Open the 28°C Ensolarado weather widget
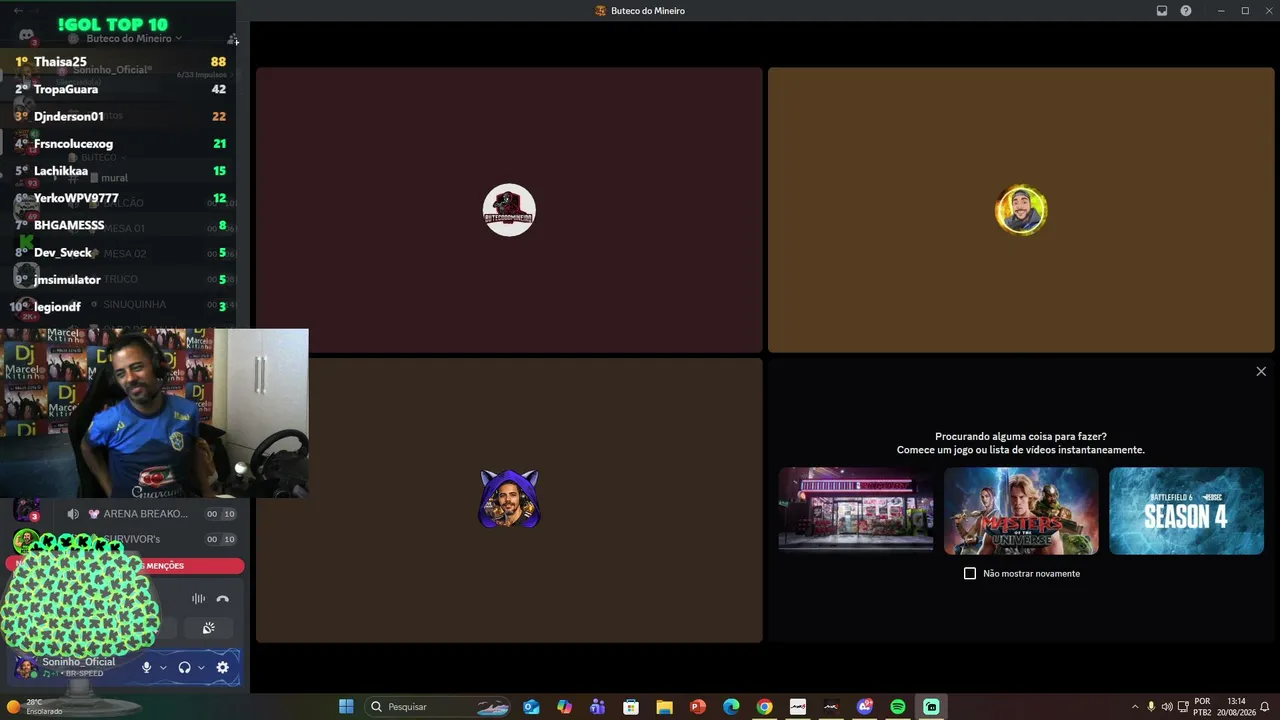 [35, 707]
